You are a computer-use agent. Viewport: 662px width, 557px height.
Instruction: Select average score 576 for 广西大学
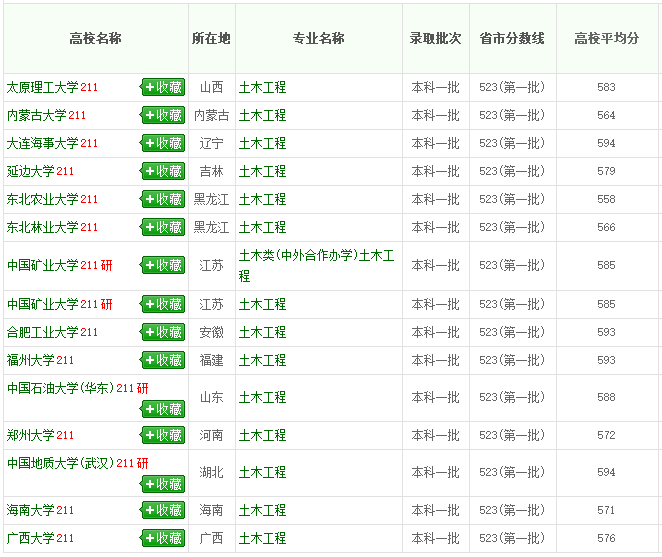coord(606,538)
